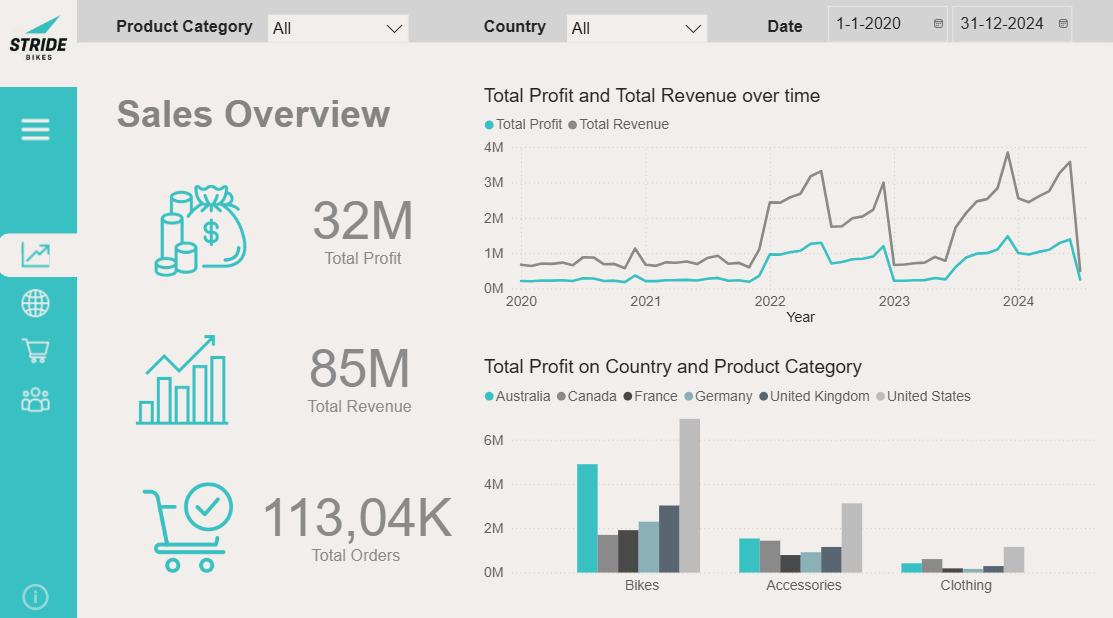
Task: Click Total Revenue legend entry in line chart
Action: (x=623, y=125)
